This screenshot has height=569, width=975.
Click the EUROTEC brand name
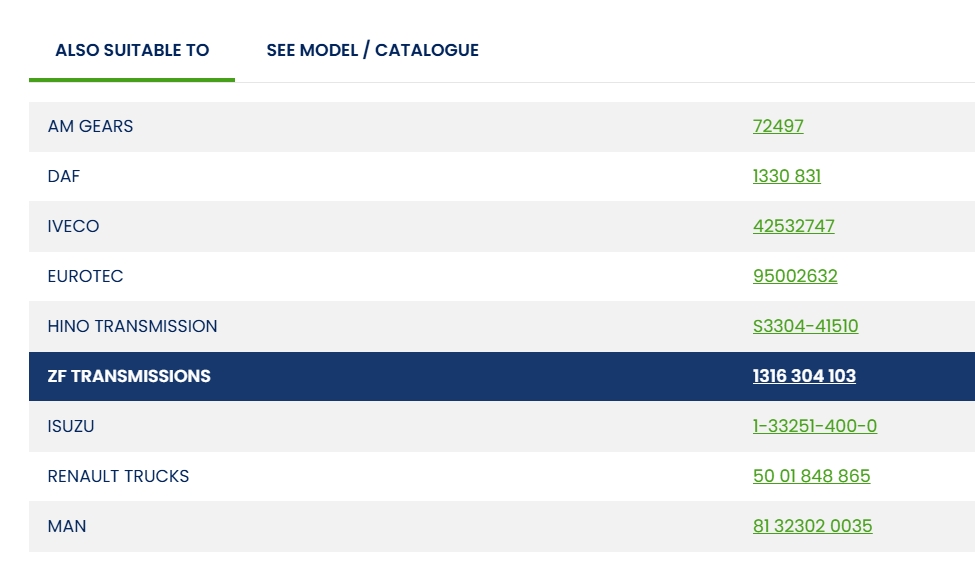[85, 276]
